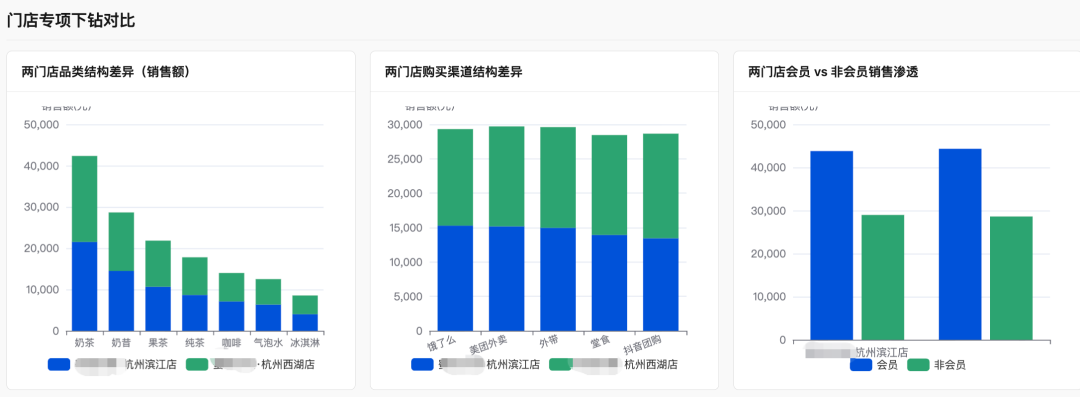Click the blue 会员 bar for 杭州滨江店
This screenshot has width=1080, height=397.
[x=831, y=245]
